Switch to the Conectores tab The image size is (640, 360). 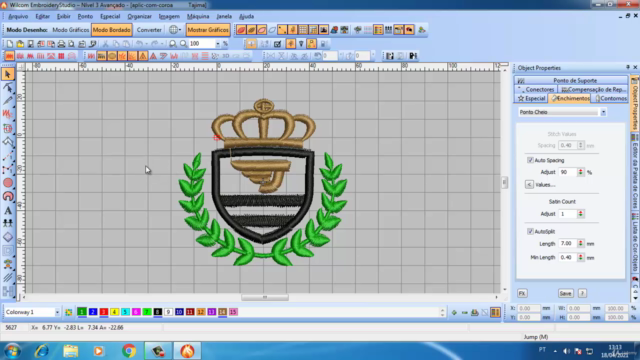(x=536, y=89)
